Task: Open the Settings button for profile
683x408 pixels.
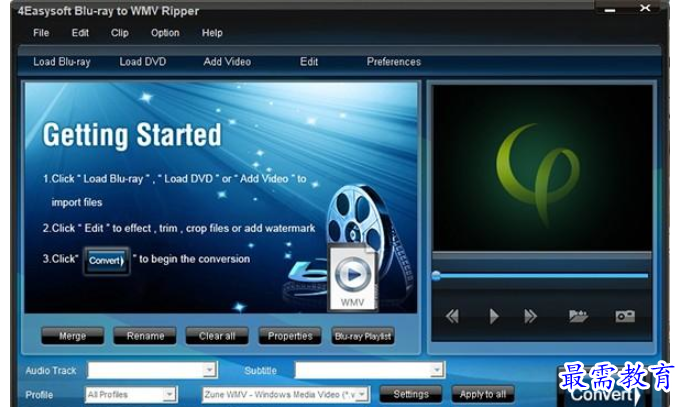Action: pos(411,394)
